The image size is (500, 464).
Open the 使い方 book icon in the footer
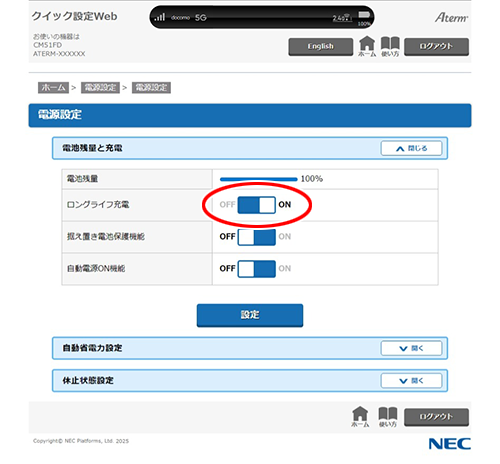388,416
